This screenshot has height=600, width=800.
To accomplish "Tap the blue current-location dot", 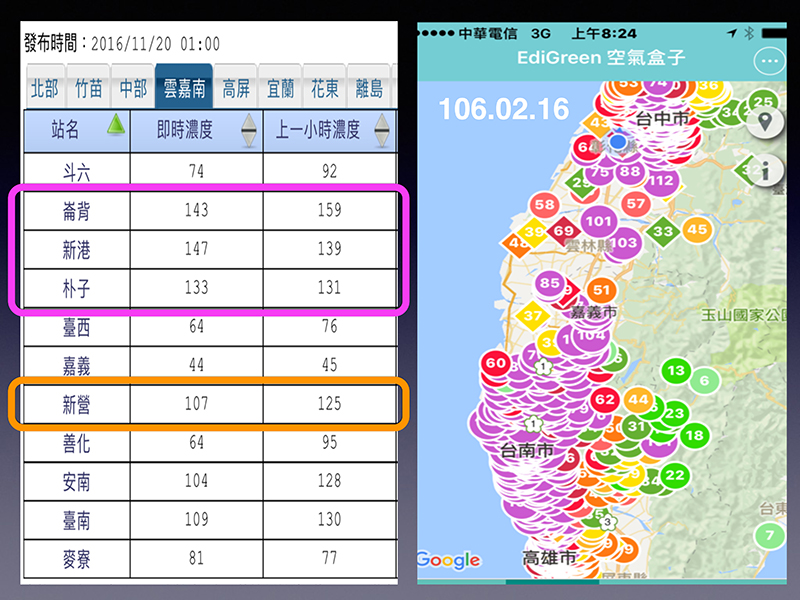I will pyautogui.click(x=618, y=141).
